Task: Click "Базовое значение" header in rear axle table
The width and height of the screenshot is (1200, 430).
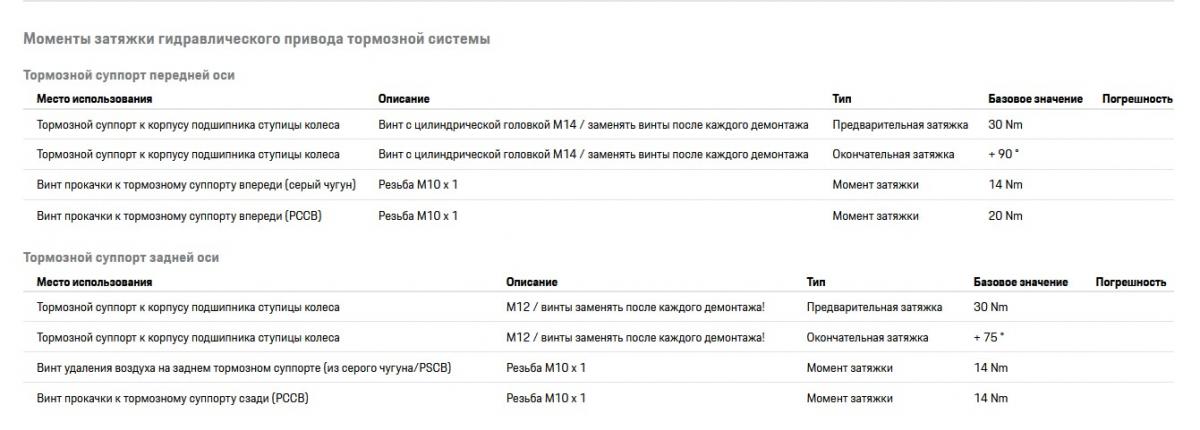Action: pos(1020,283)
